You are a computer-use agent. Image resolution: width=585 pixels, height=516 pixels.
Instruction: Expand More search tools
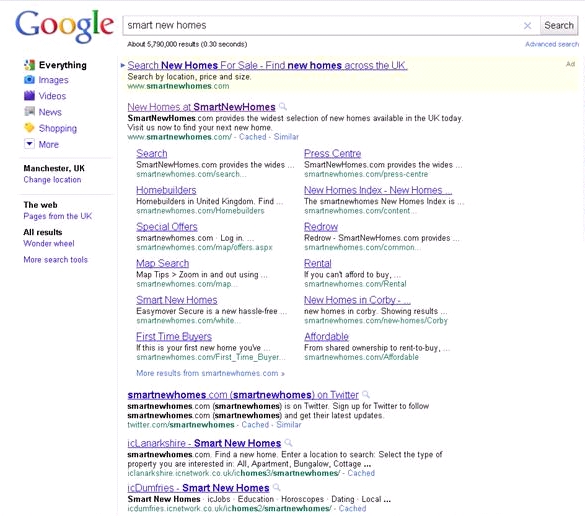pyautogui.click(x=56, y=260)
